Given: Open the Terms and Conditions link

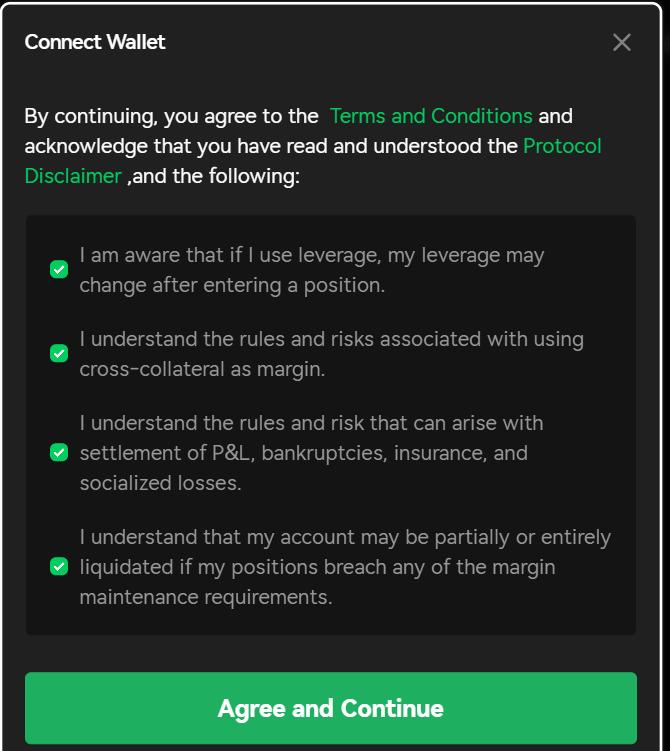Looking at the screenshot, I should pyautogui.click(x=431, y=116).
